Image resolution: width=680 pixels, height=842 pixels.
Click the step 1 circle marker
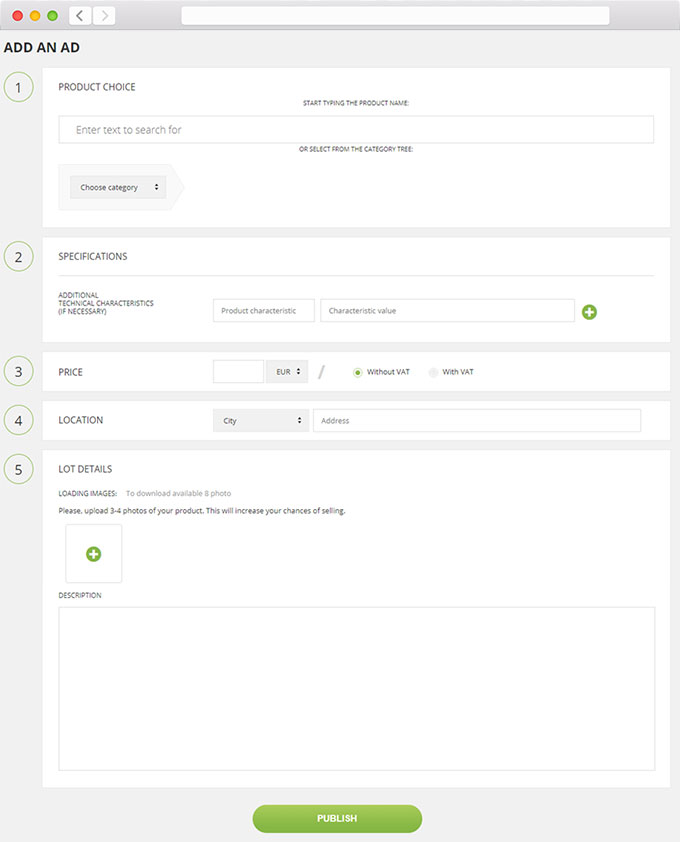(18, 87)
